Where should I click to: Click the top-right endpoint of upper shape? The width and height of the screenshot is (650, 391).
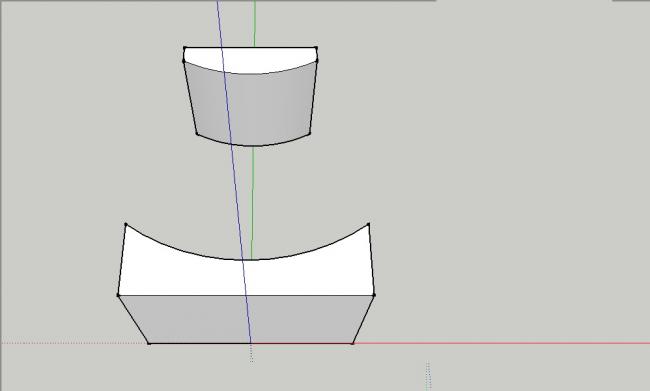pos(317,48)
